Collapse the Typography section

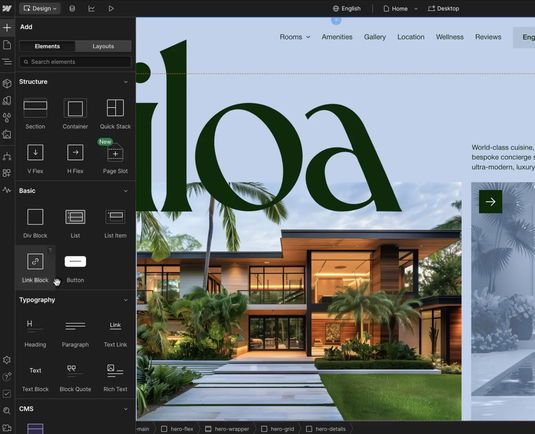tap(126, 300)
